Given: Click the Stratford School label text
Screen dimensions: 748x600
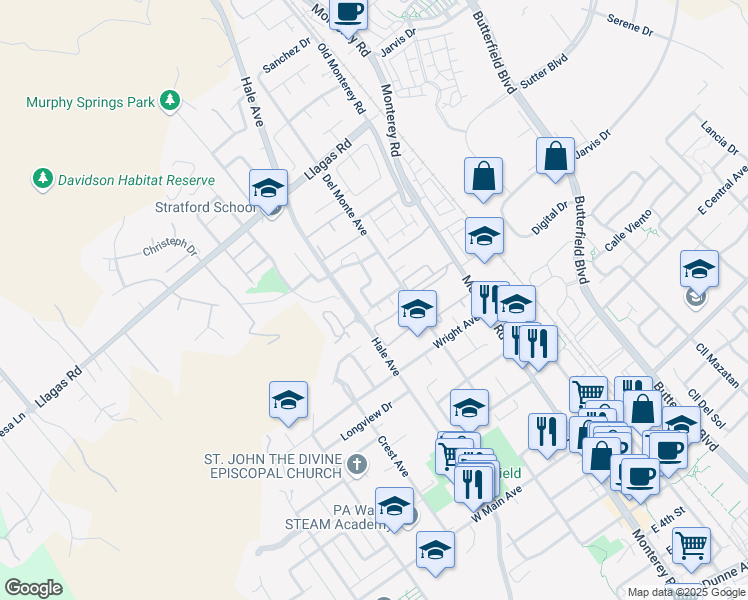Looking at the screenshot, I should pos(205,207).
